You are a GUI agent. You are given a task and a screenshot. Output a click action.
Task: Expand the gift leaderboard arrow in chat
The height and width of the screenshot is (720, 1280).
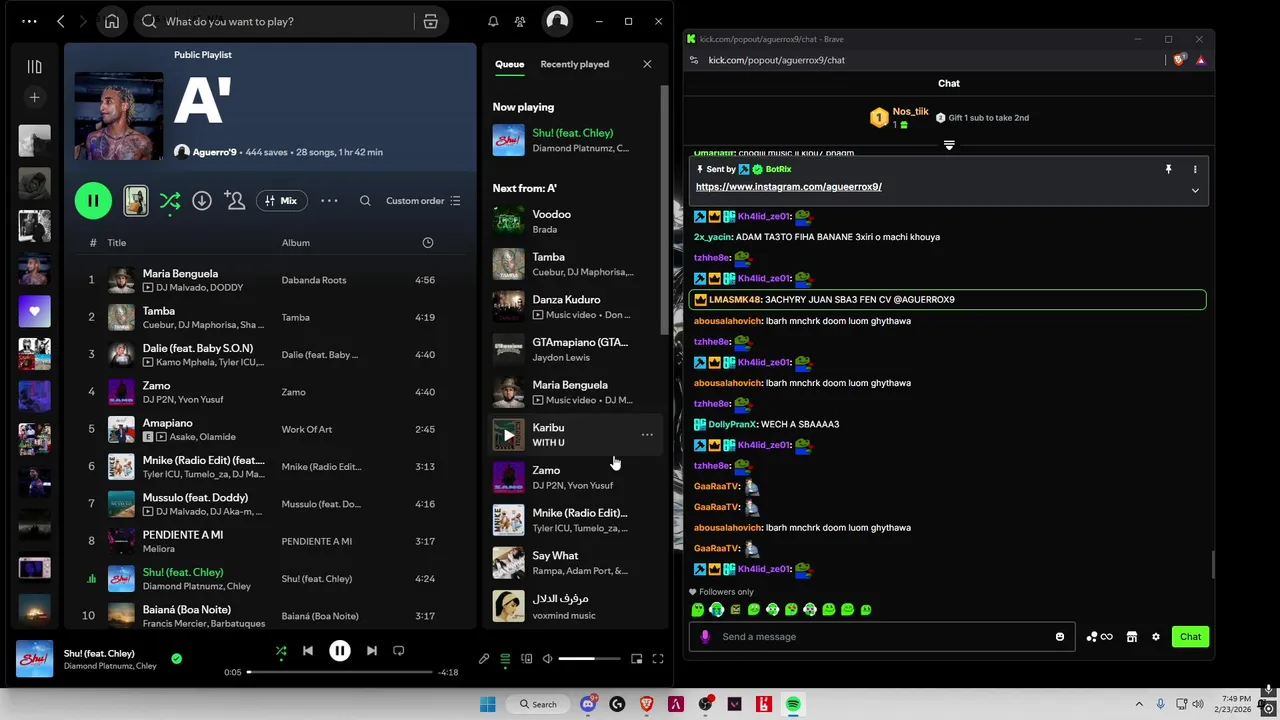point(949,145)
